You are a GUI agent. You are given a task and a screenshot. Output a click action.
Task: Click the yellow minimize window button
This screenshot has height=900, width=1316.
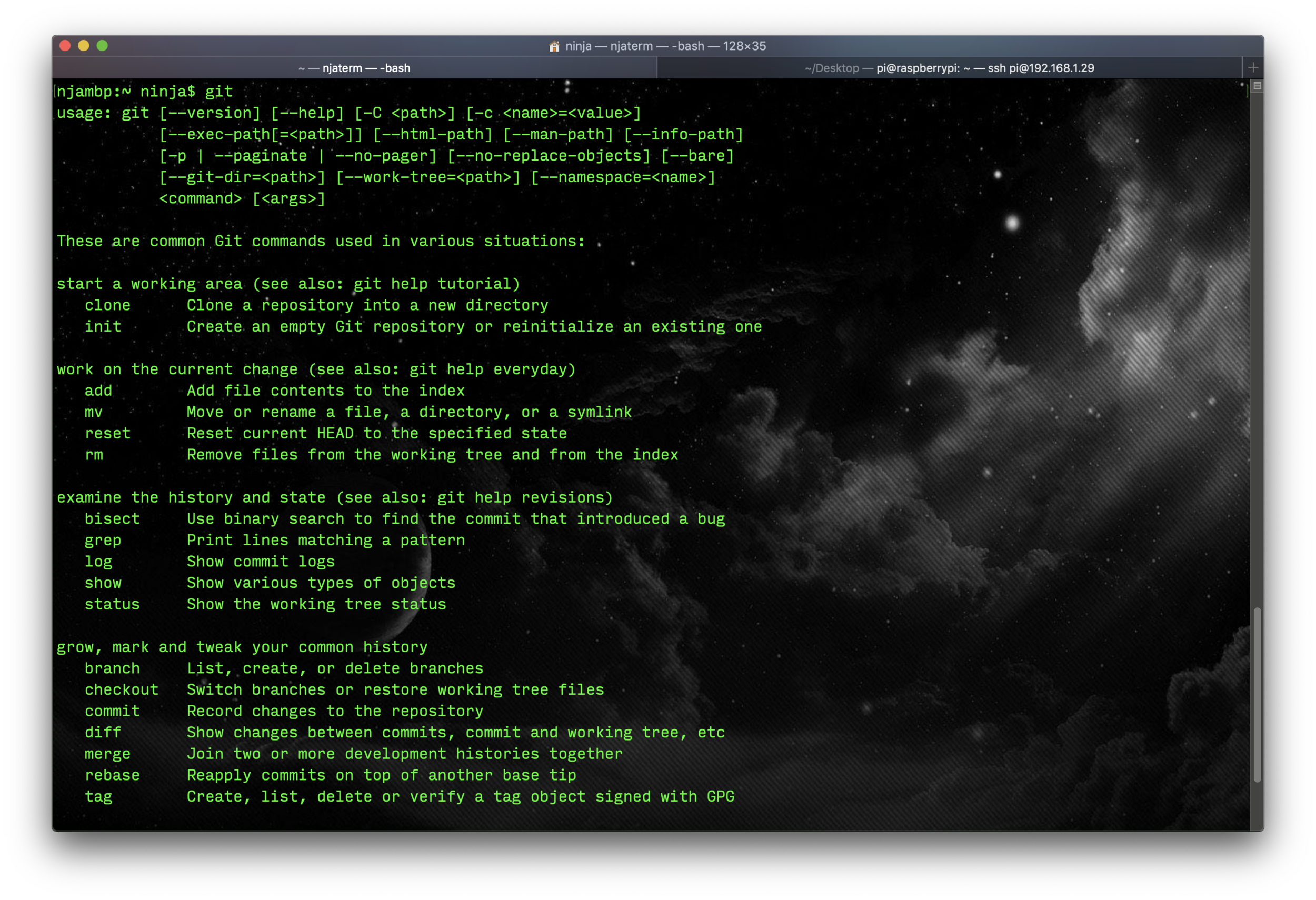point(84,46)
